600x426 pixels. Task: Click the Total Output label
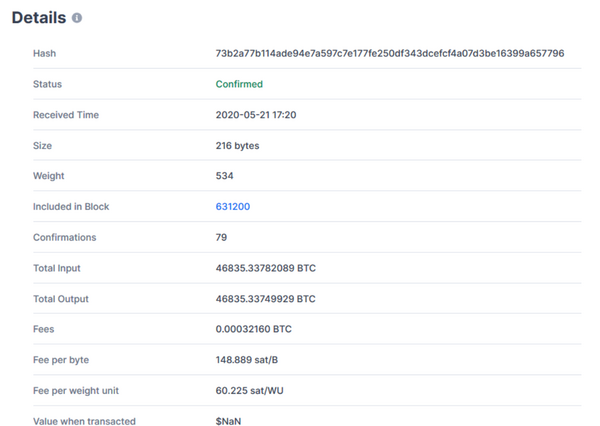pos(60,299)
